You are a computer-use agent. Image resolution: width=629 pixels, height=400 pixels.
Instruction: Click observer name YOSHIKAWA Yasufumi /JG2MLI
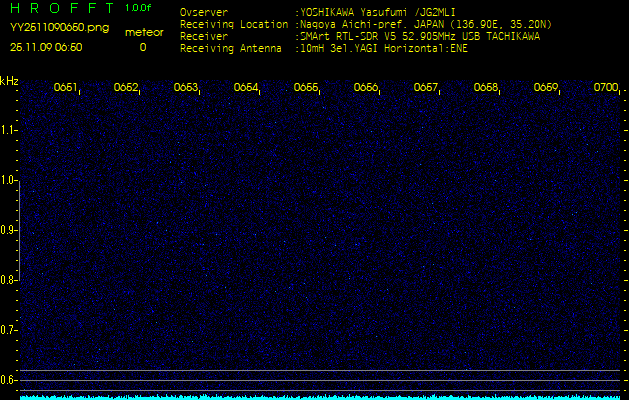tap(378, 12)
